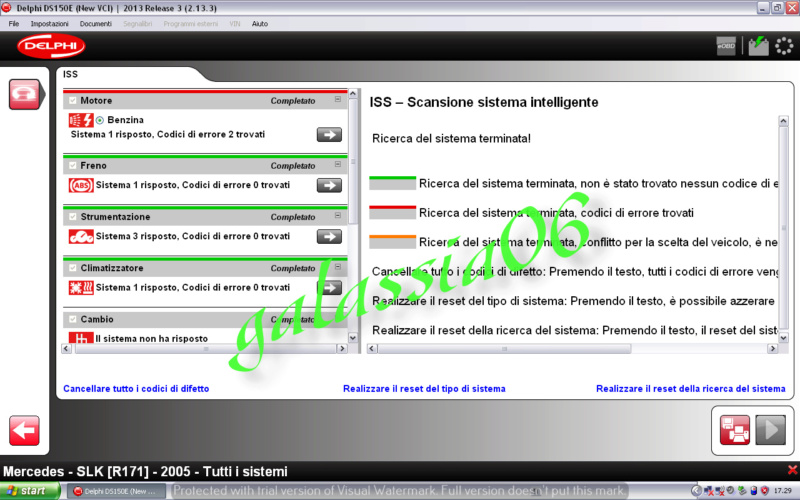Image resolution: width=800 pixels, height=500 pixels.
Task: Click the green legend color bar
Action: point(392,183)
